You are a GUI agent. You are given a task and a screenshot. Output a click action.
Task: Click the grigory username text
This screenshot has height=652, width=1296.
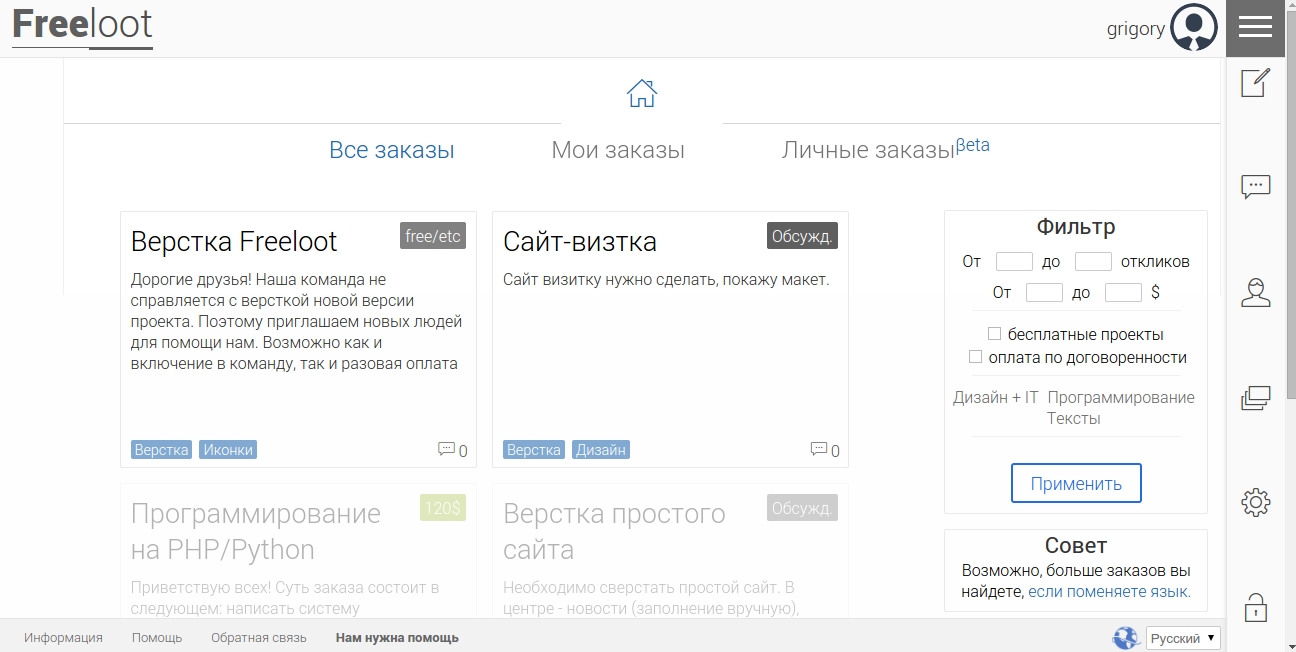[x=1136, y=28]
